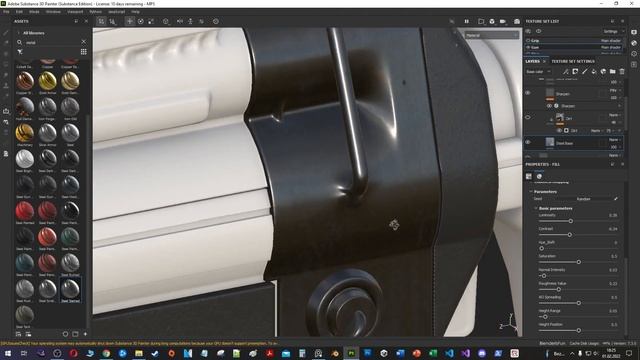Go back using the All libraries chevron

coord(18,33)
